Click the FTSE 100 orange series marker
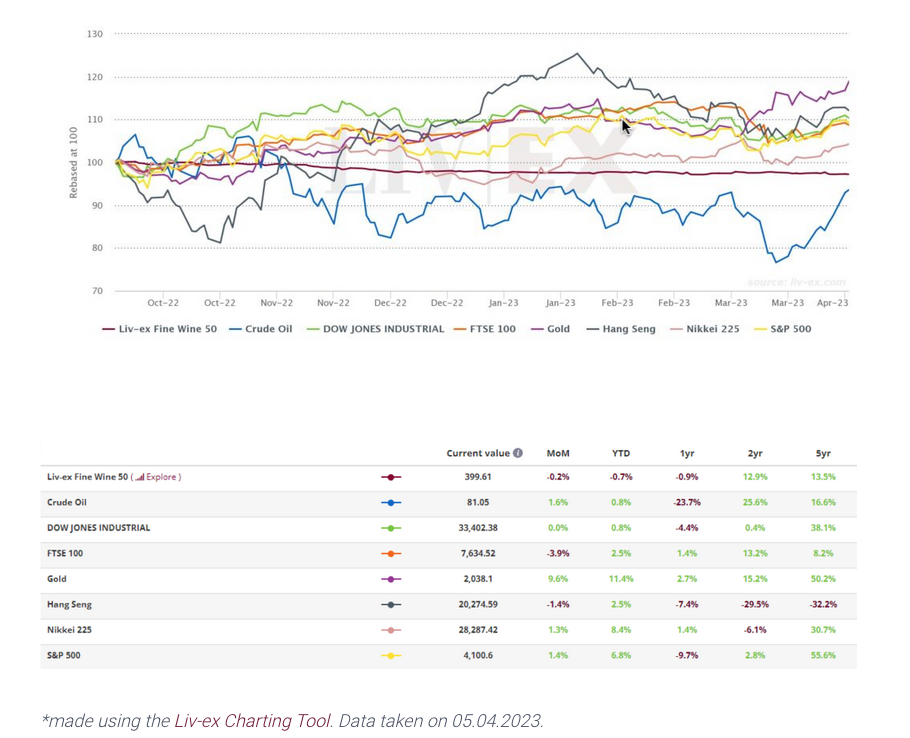 tap(391, 553)
